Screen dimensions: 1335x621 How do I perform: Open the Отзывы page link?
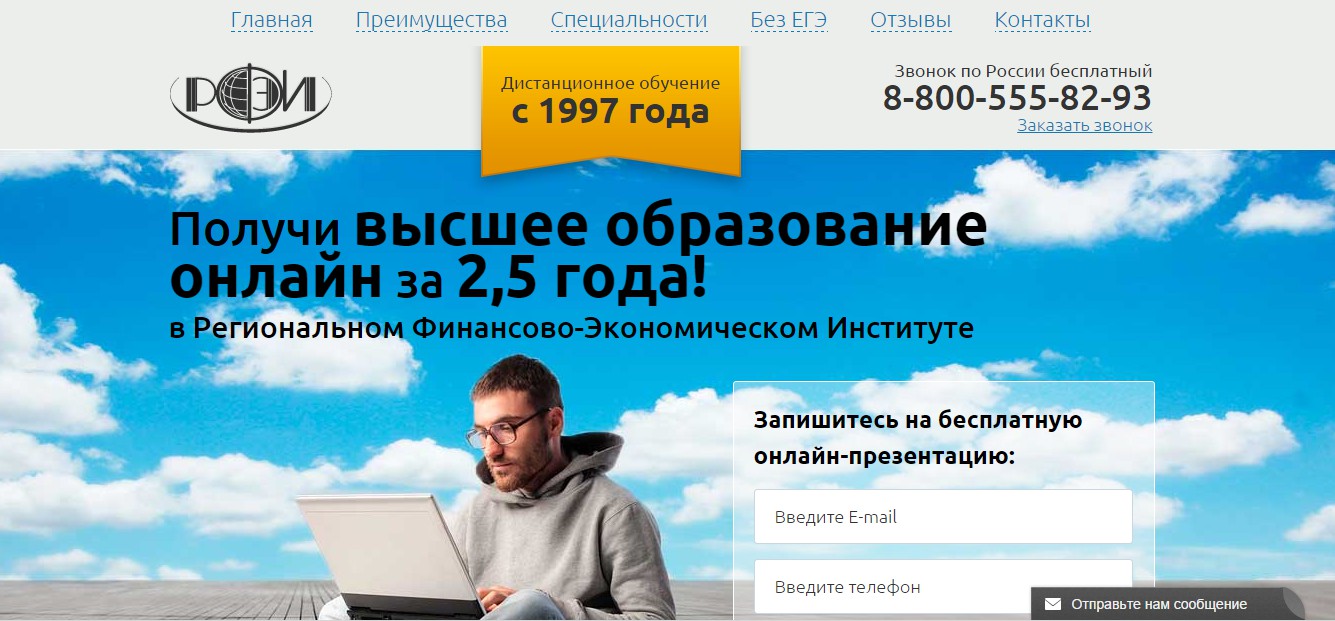(x=911, y=20)
